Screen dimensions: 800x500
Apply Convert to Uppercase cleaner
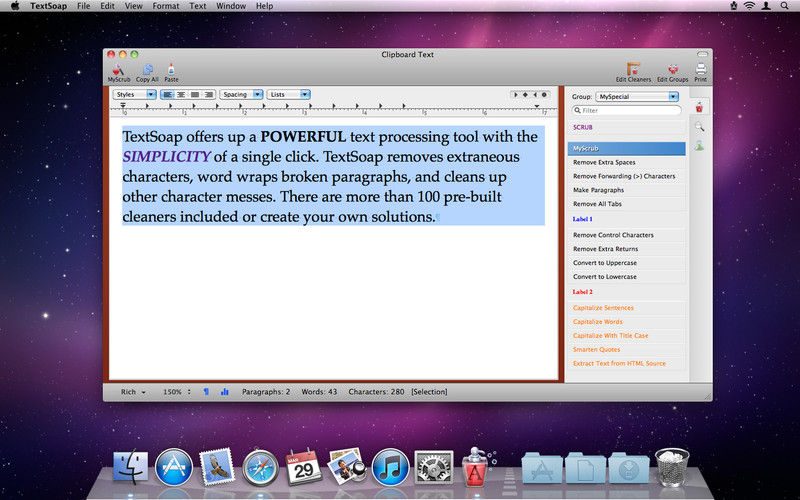click(x=627, y=263)
